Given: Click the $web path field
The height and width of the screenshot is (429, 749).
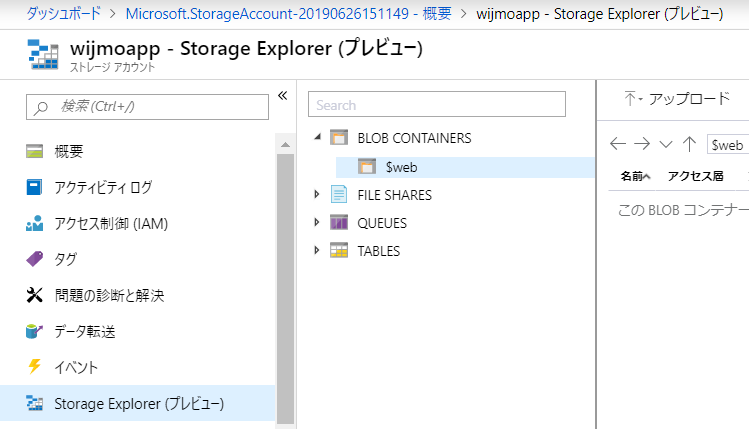Looking at the screenshot, I should click(728, 144).
